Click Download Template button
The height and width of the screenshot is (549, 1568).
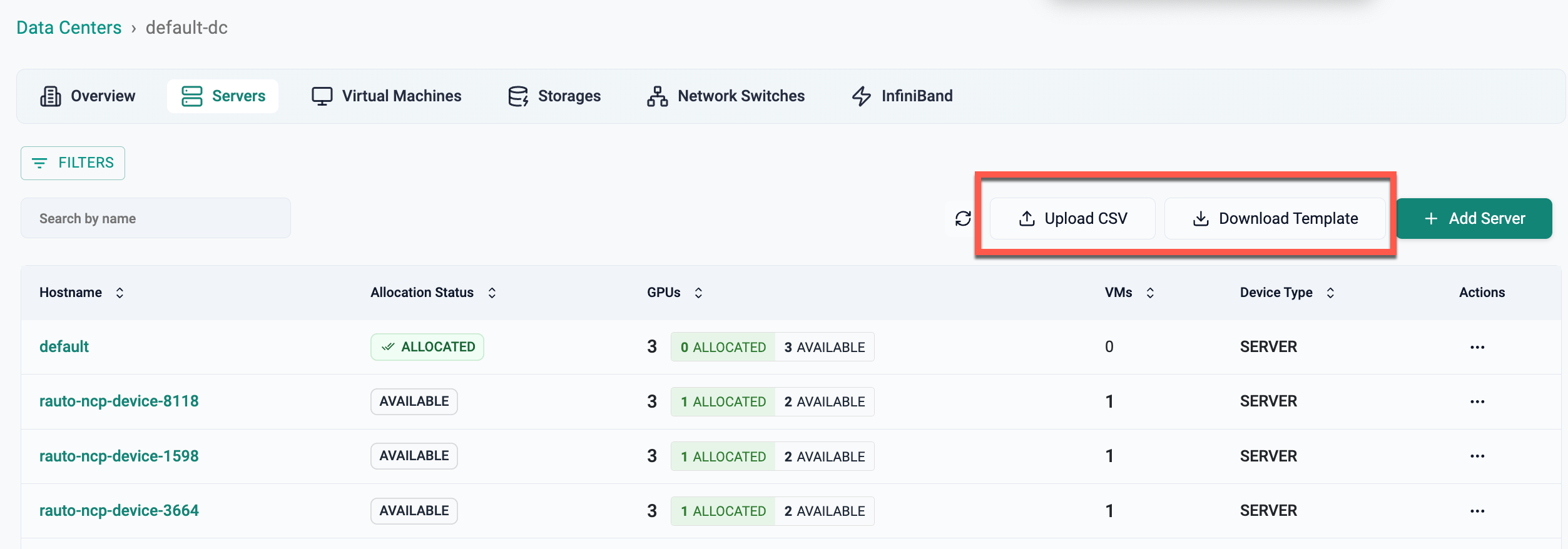pos(1275,218)
